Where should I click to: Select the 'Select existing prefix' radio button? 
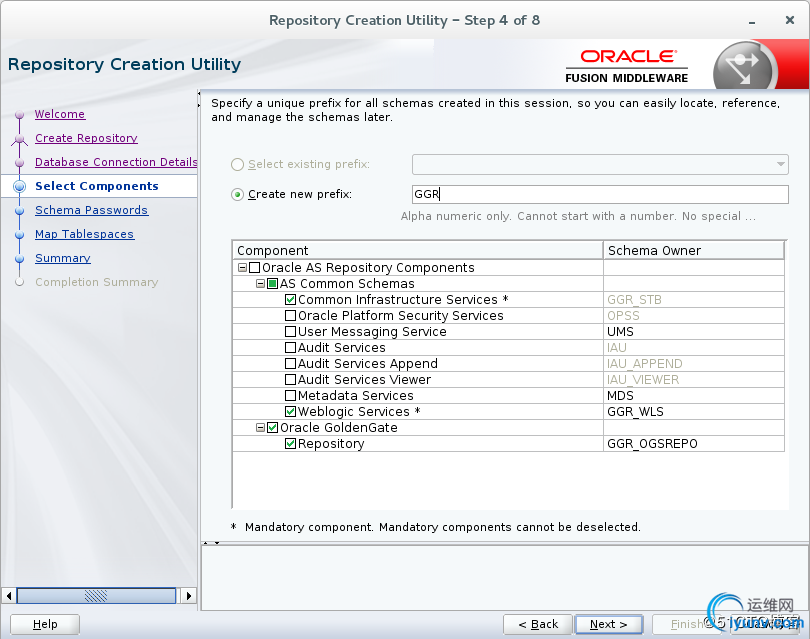click(x=237, y=164)
